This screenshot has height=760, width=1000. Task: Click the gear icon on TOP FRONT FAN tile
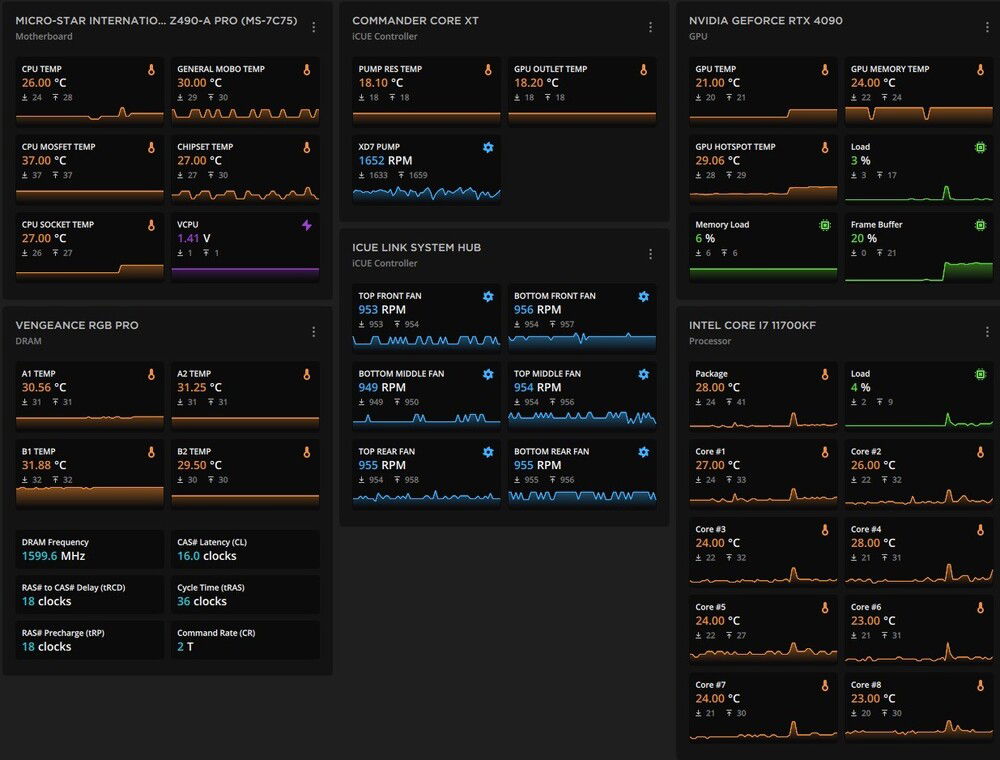[488, 297]
